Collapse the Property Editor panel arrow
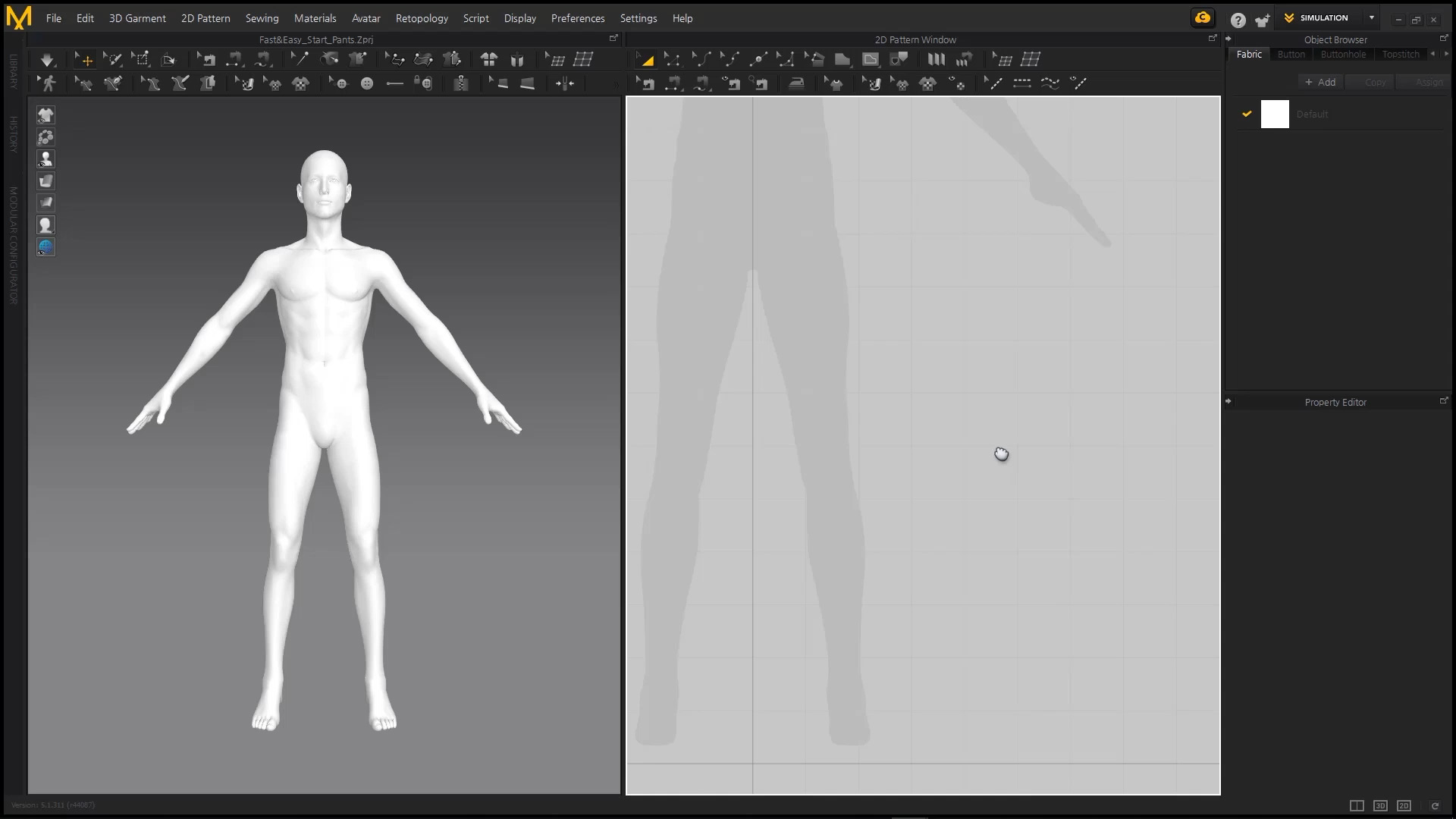The image size is (1456, 819). coord(1228,402)
